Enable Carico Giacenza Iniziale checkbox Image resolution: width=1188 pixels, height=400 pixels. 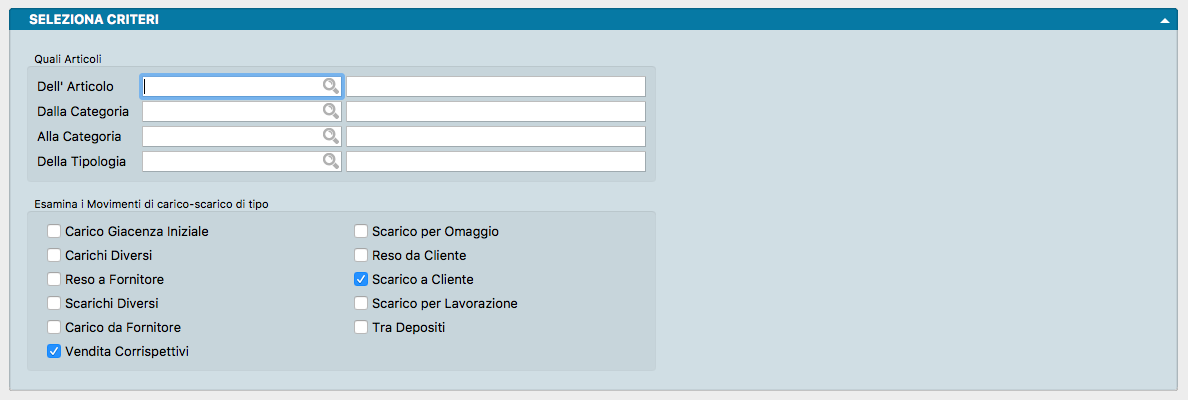pyautogui.click(x=54, y=231)
